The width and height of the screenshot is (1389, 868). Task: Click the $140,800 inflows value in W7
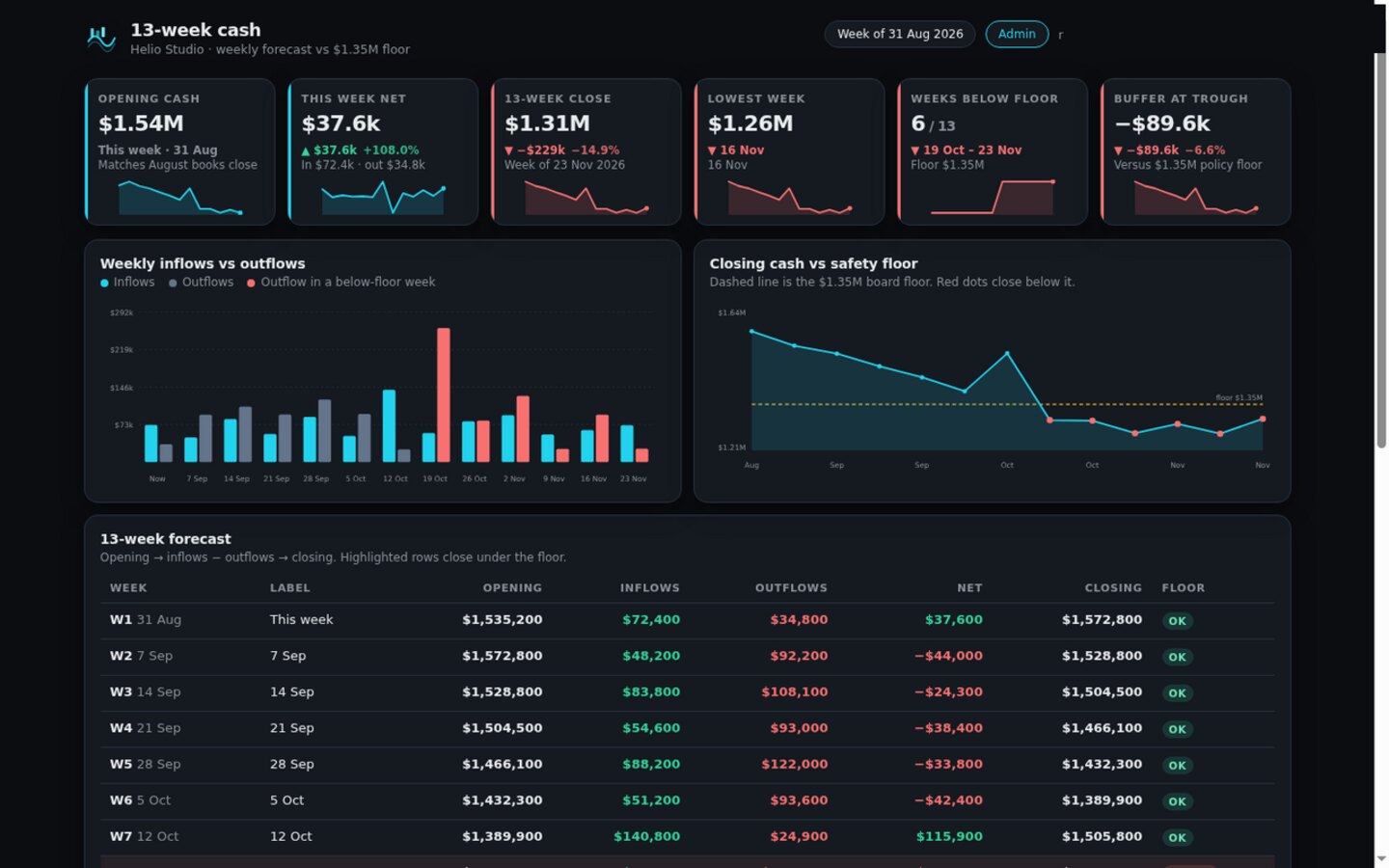(646, 836)
